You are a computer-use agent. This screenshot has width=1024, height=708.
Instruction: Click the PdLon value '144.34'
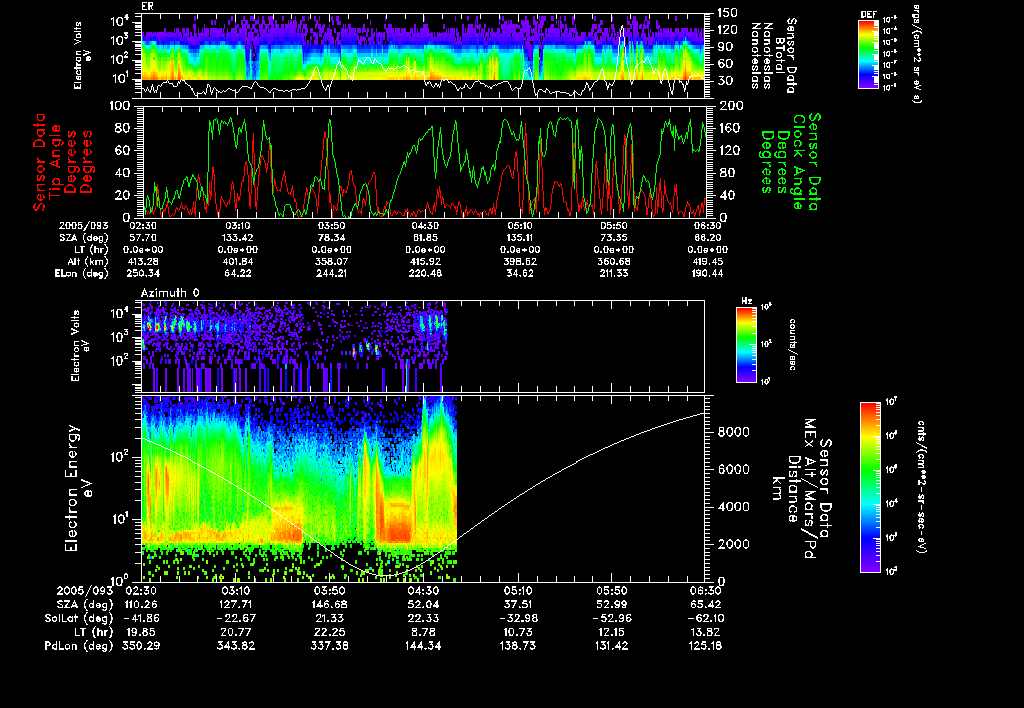[x=424, y=646]
